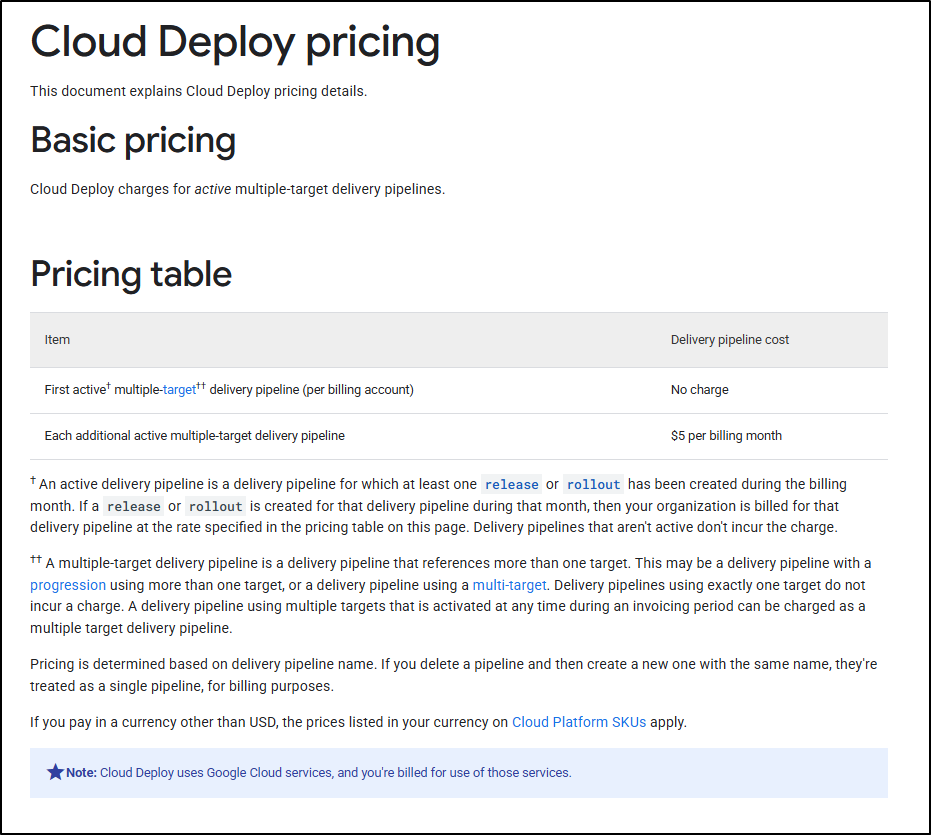Open the 'progression' link
931x835 pixels.
coord(68,585)
